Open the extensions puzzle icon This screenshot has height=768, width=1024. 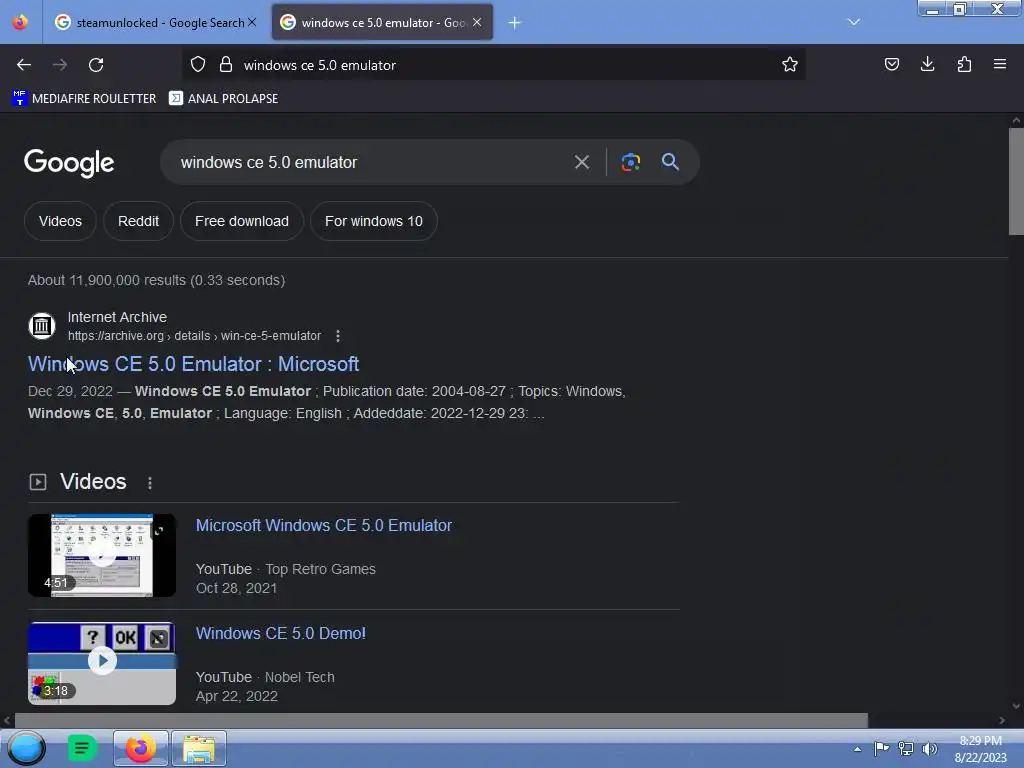click(x=964, y=65)
